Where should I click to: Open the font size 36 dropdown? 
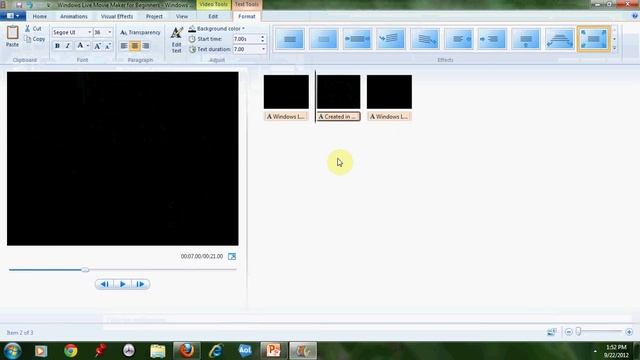pos(109,32)
